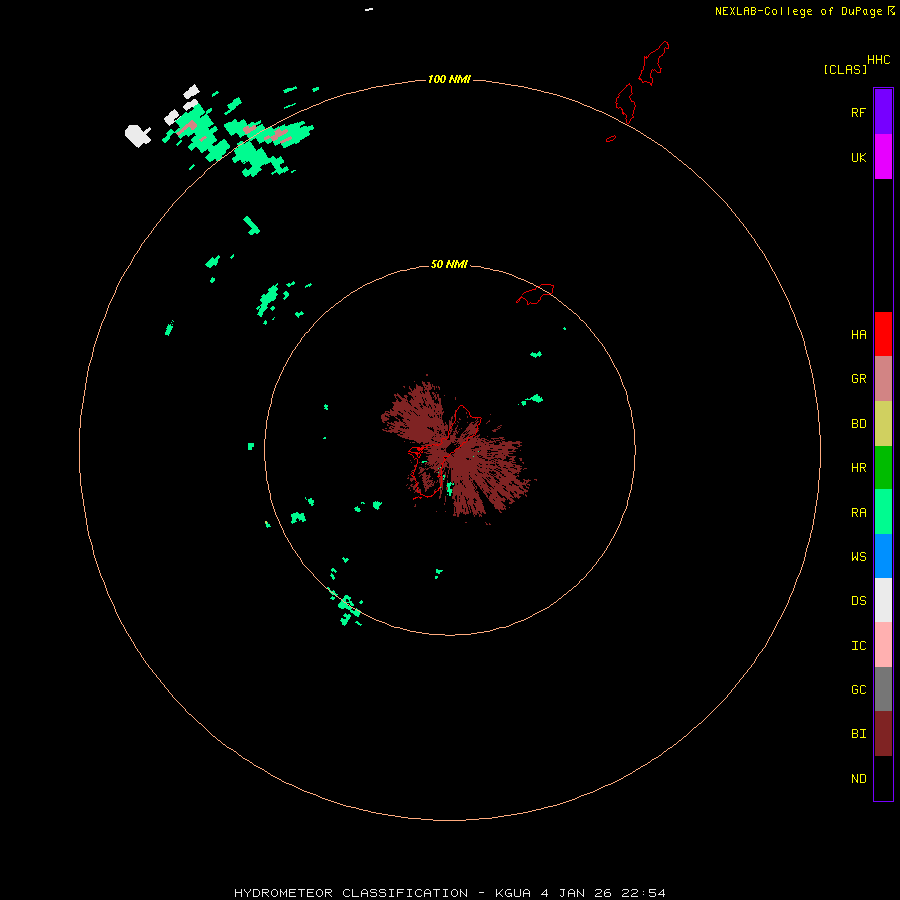Click the '50 NMI' range ring label
This screenshot has height=900, width=900.
[x=449, y=264]
